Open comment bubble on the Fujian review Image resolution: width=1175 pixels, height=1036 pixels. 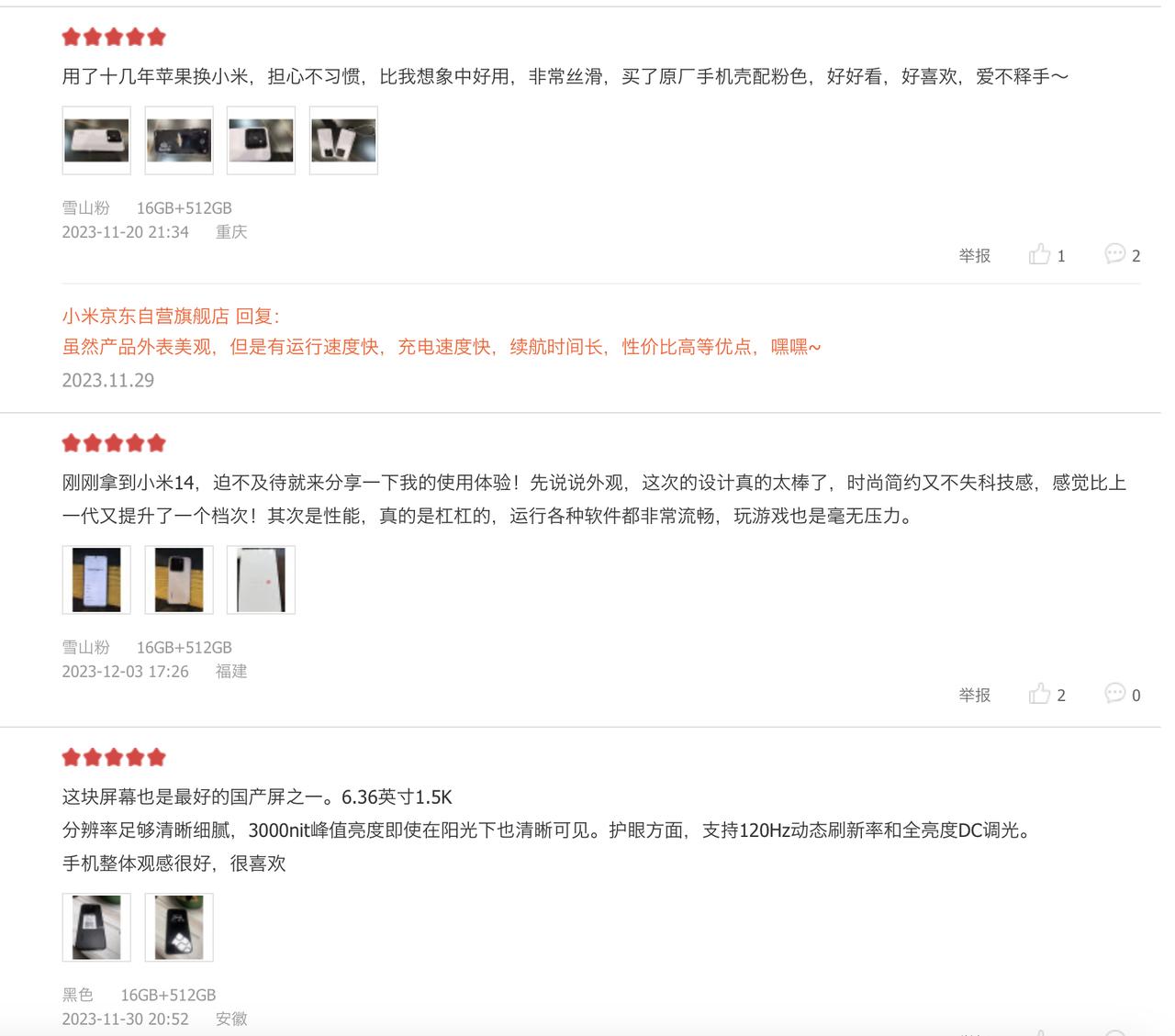[x=1123, y=694]
